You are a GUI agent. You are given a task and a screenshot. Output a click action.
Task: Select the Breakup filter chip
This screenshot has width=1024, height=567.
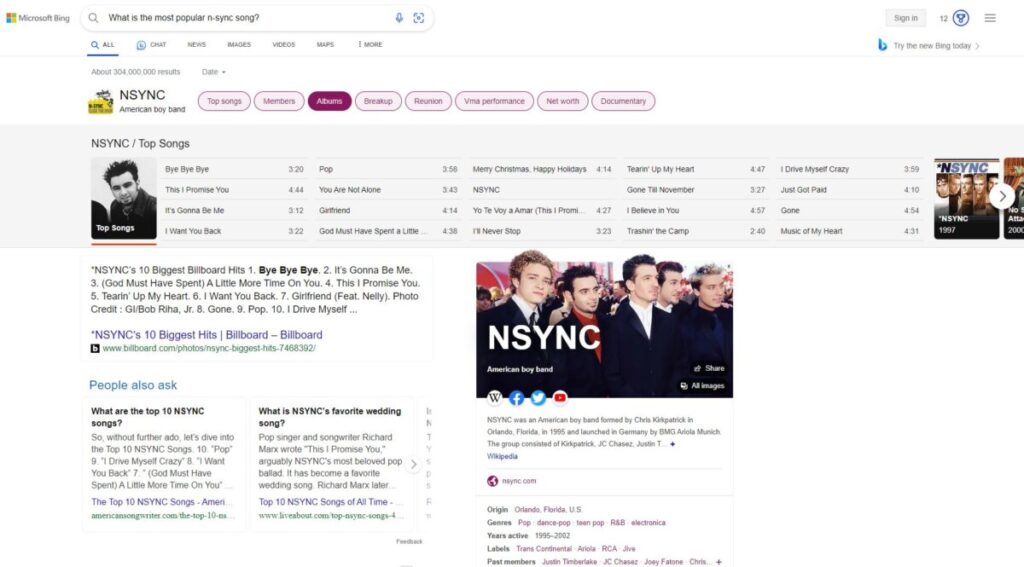pyautogui.click(x=378, y=101)
